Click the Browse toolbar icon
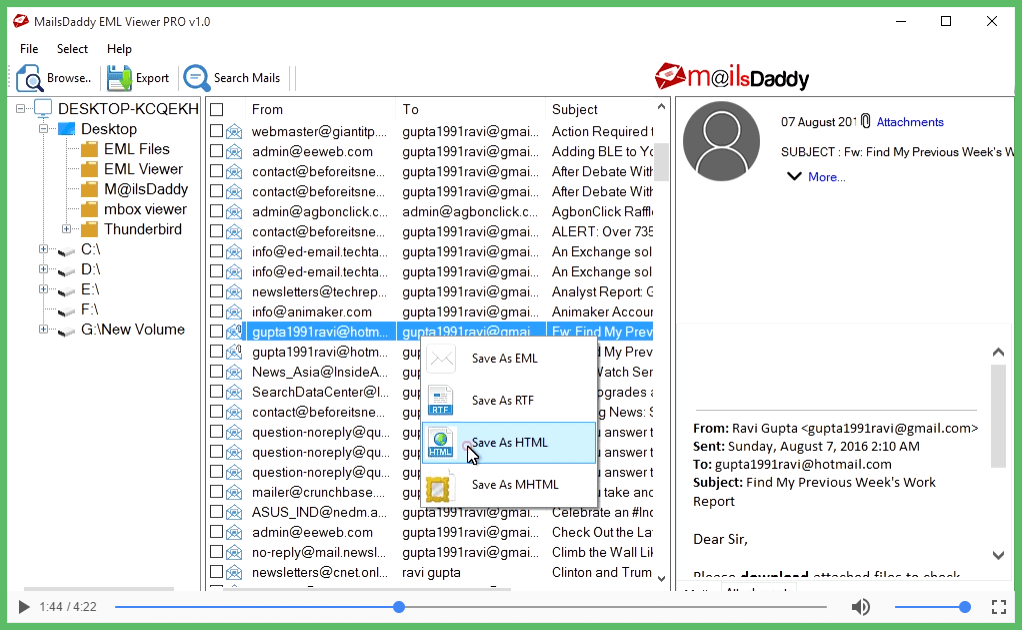The width and height of the screenshot is (1022, 630). pyautogui.click(x=29, y=78)
